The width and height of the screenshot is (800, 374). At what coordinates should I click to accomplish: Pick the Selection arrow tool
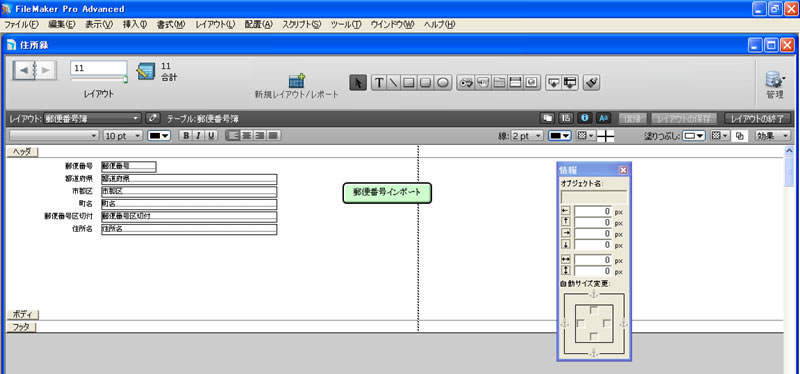pyautogui.click(x=359, y=83)
